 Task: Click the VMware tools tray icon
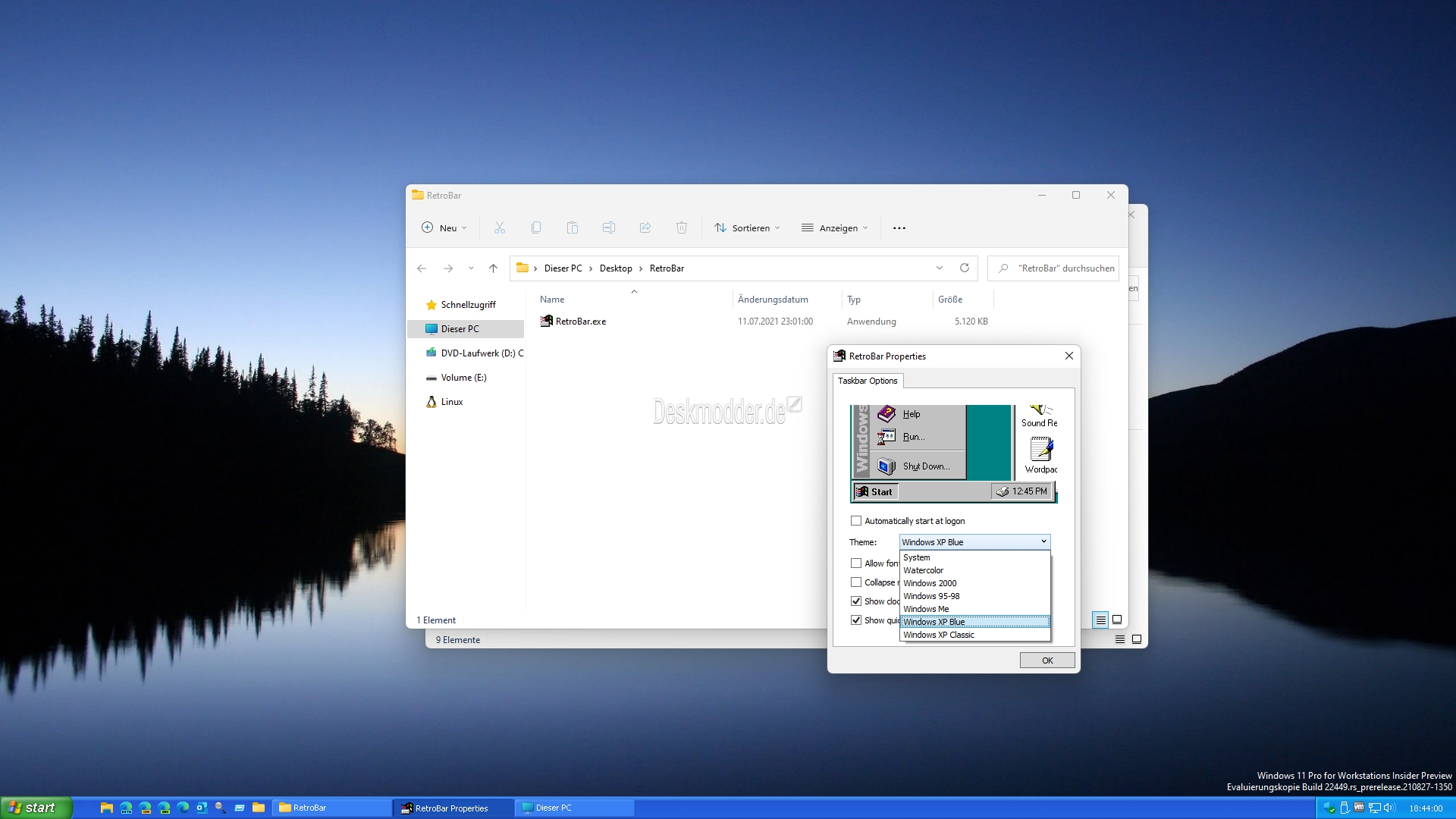tap(1359, 807)
